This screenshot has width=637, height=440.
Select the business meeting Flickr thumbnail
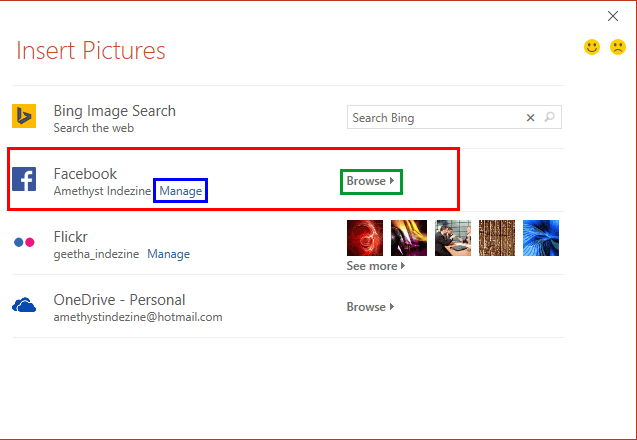(453, 238)
